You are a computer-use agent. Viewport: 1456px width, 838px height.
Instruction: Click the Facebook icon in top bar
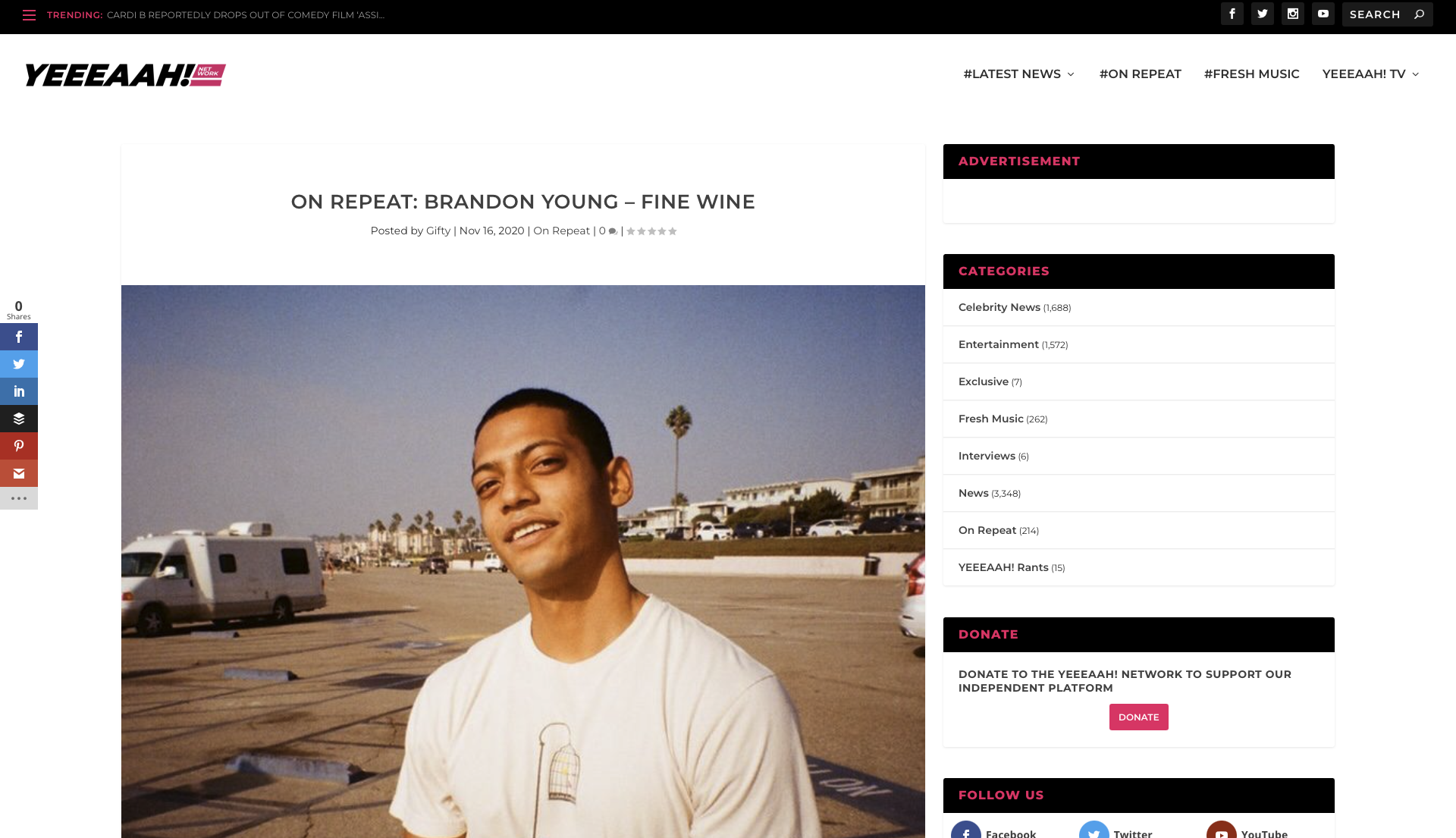click(1232, 14)
